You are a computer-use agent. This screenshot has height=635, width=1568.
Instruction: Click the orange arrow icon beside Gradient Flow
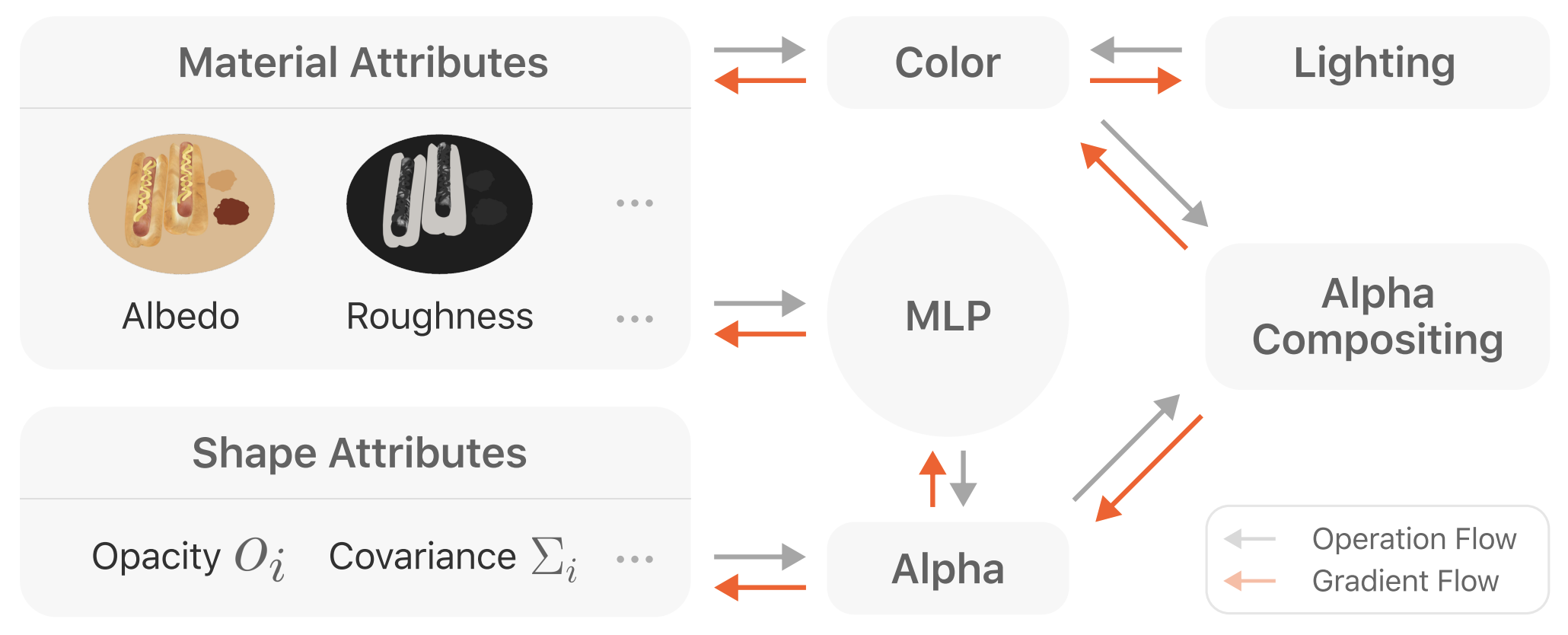pyautogui.click(x=1250, y=581)
